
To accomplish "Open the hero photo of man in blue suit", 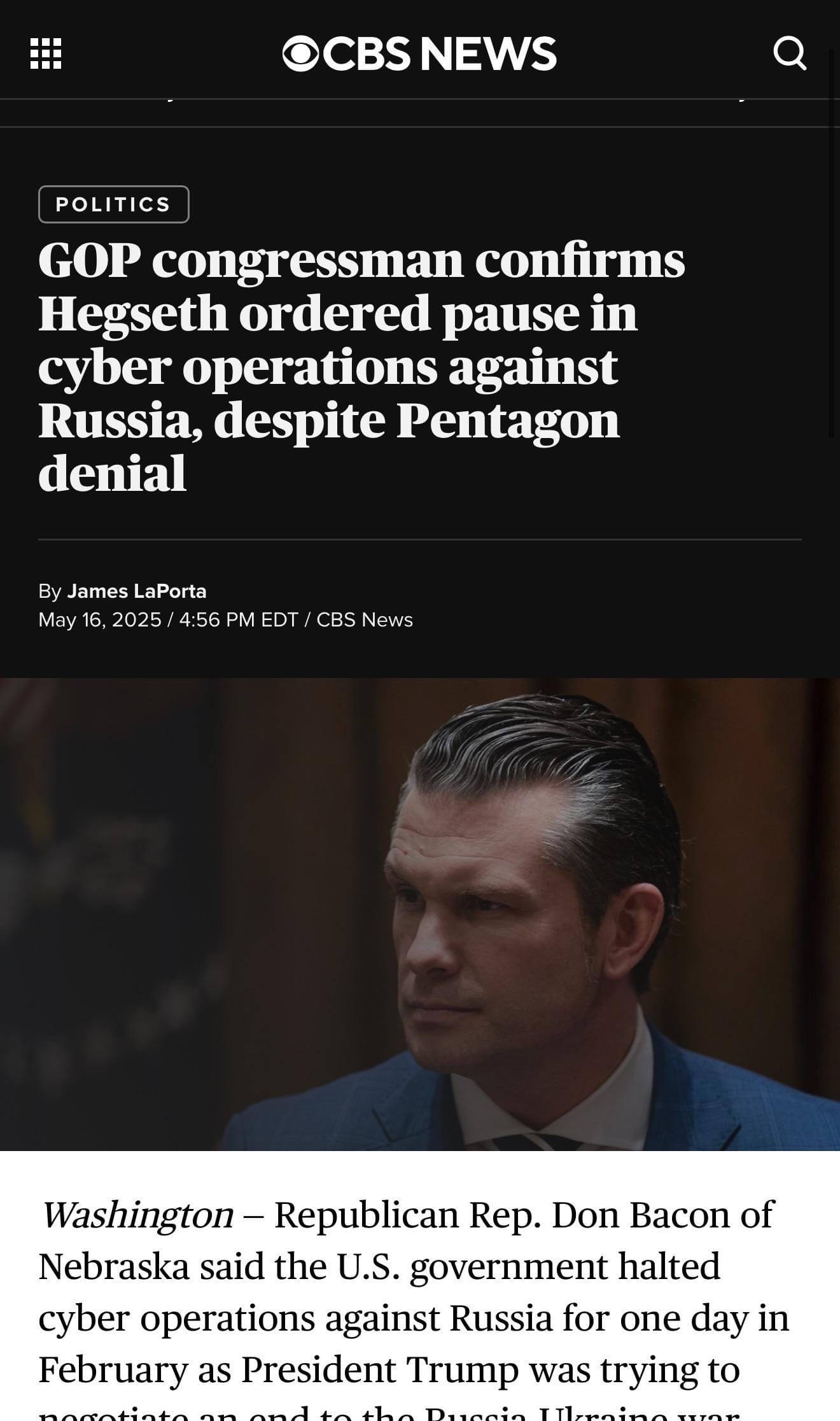I will (420, 914).
